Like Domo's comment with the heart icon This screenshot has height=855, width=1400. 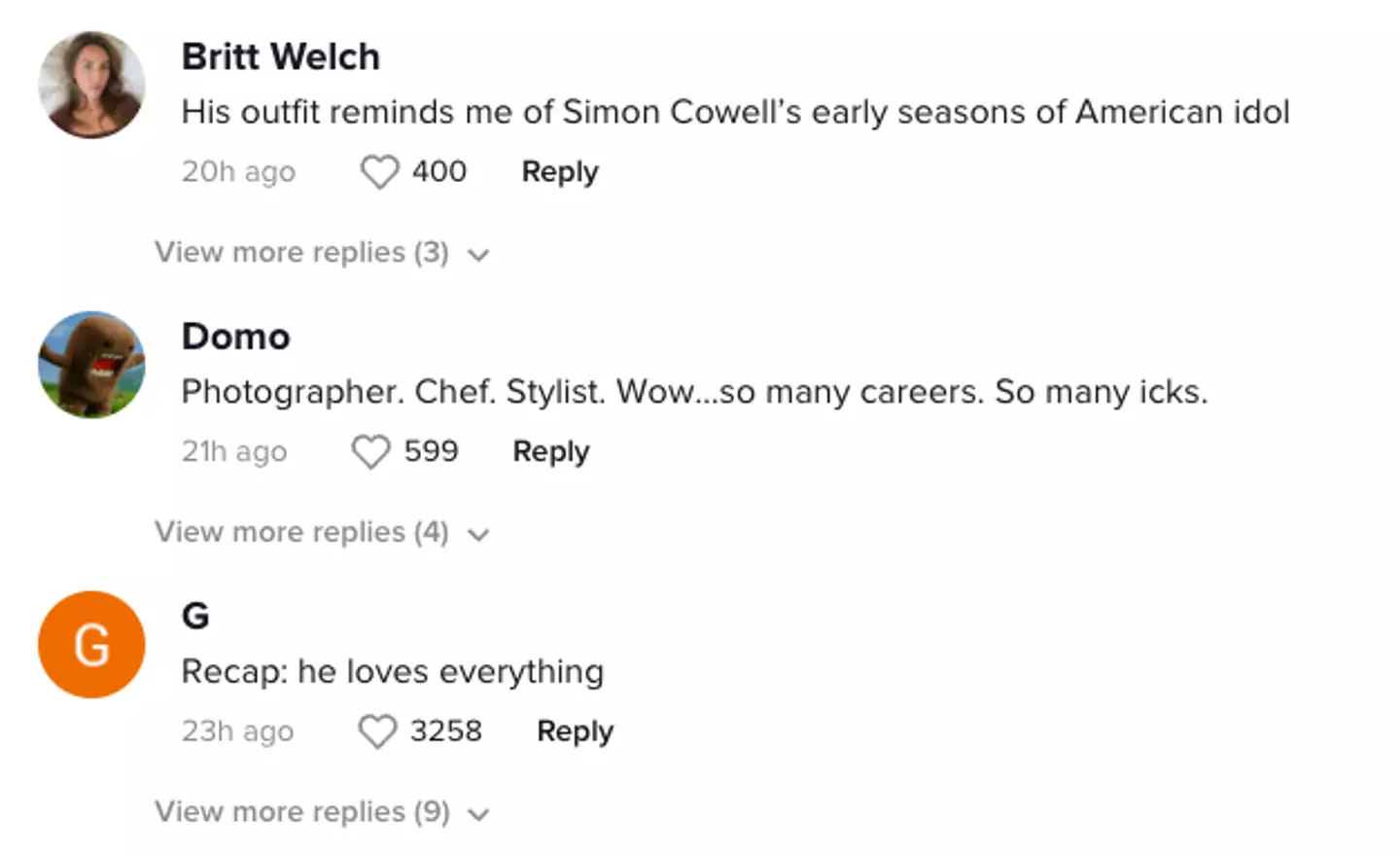370,452
